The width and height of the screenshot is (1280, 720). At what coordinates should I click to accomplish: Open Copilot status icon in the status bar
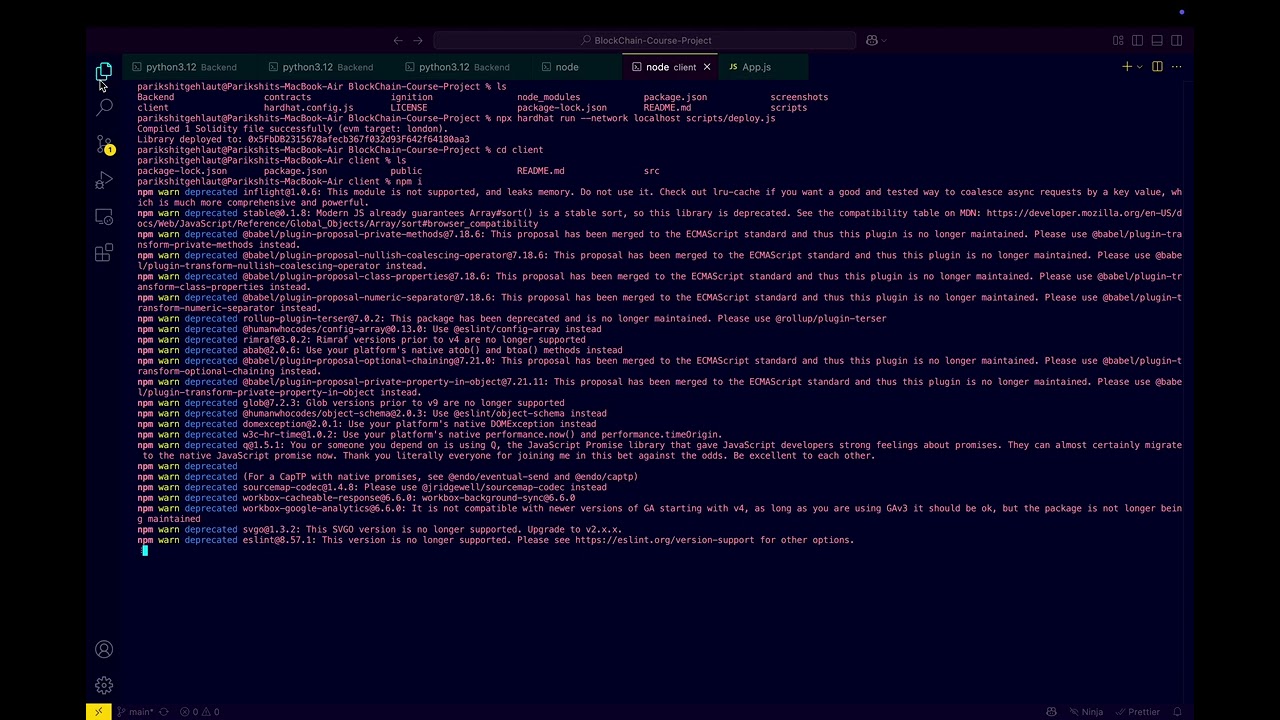[x=1051, y=712]
